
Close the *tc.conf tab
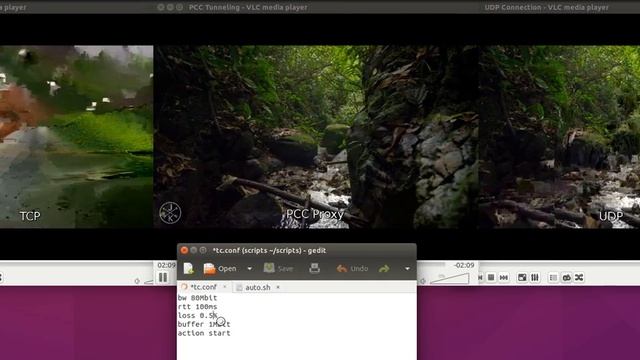tap(224, 287)
